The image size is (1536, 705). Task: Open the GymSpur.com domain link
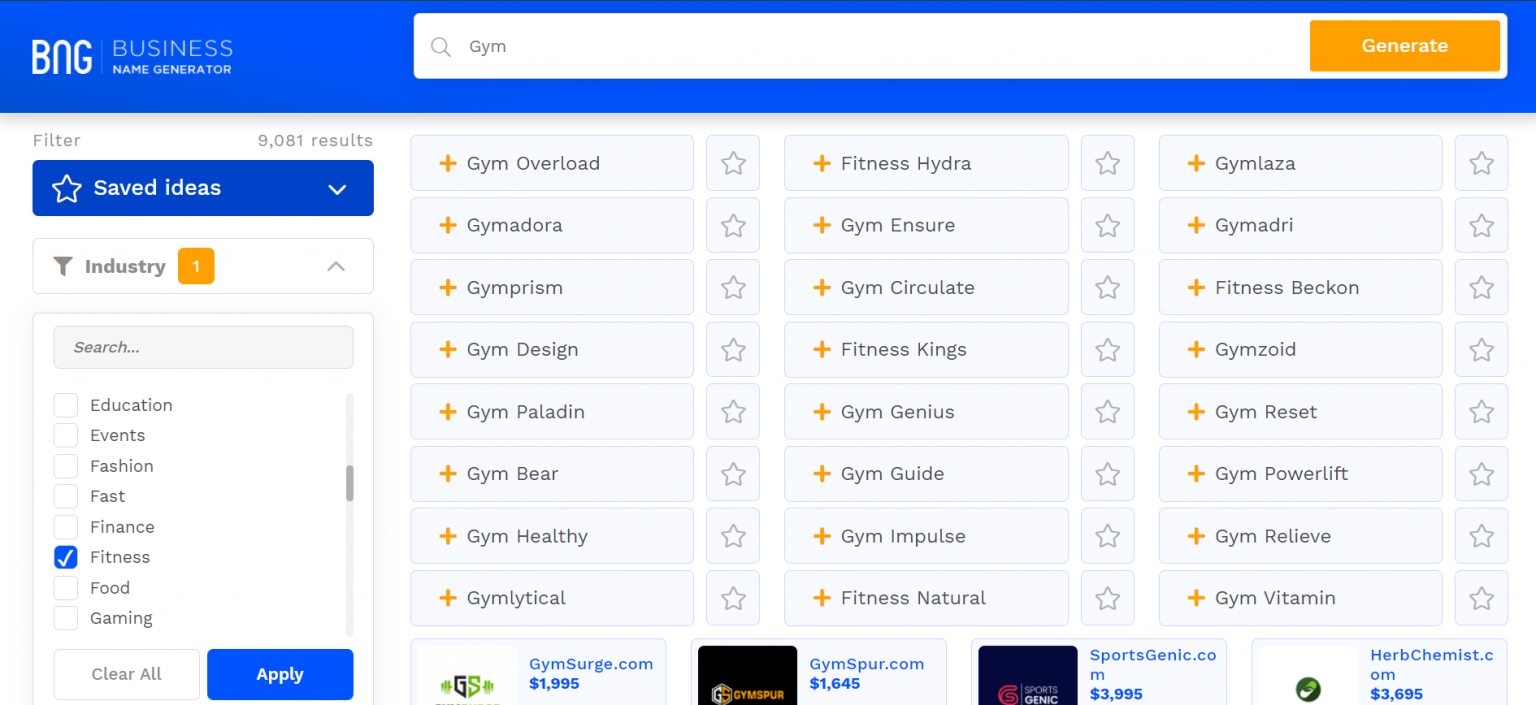(x=866, y=664)
